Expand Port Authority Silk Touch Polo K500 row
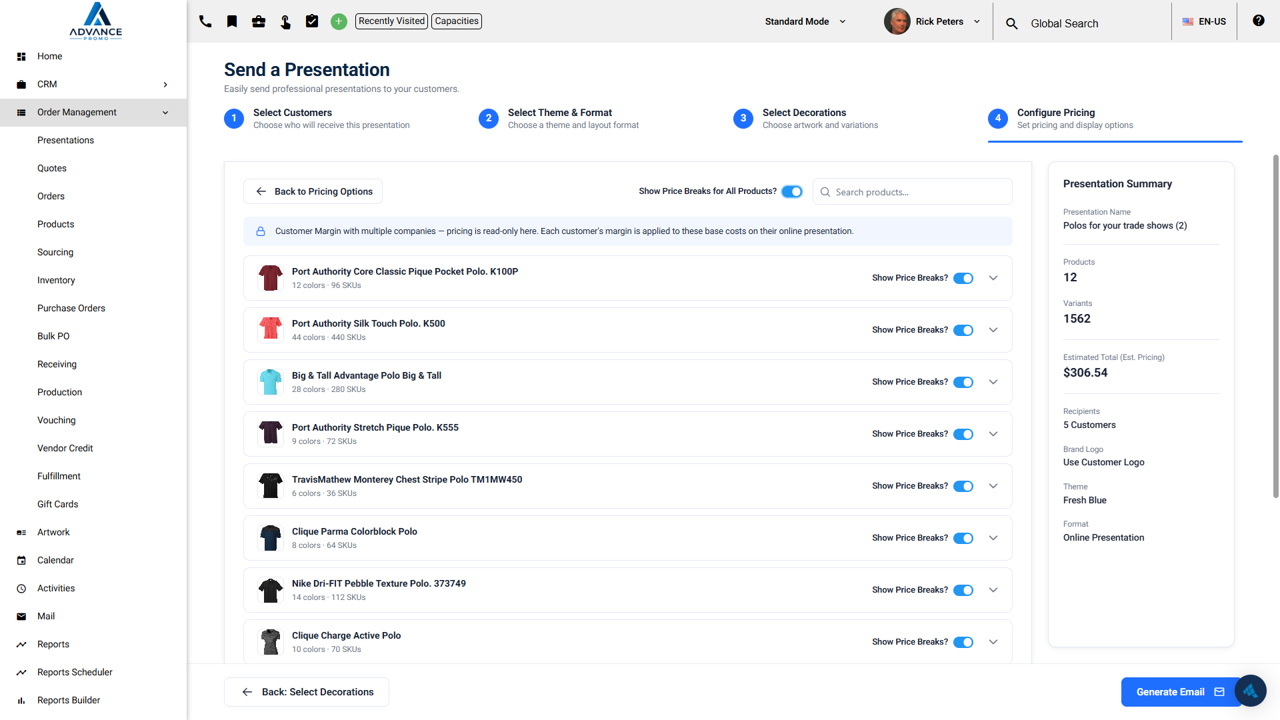 (993, 330)
